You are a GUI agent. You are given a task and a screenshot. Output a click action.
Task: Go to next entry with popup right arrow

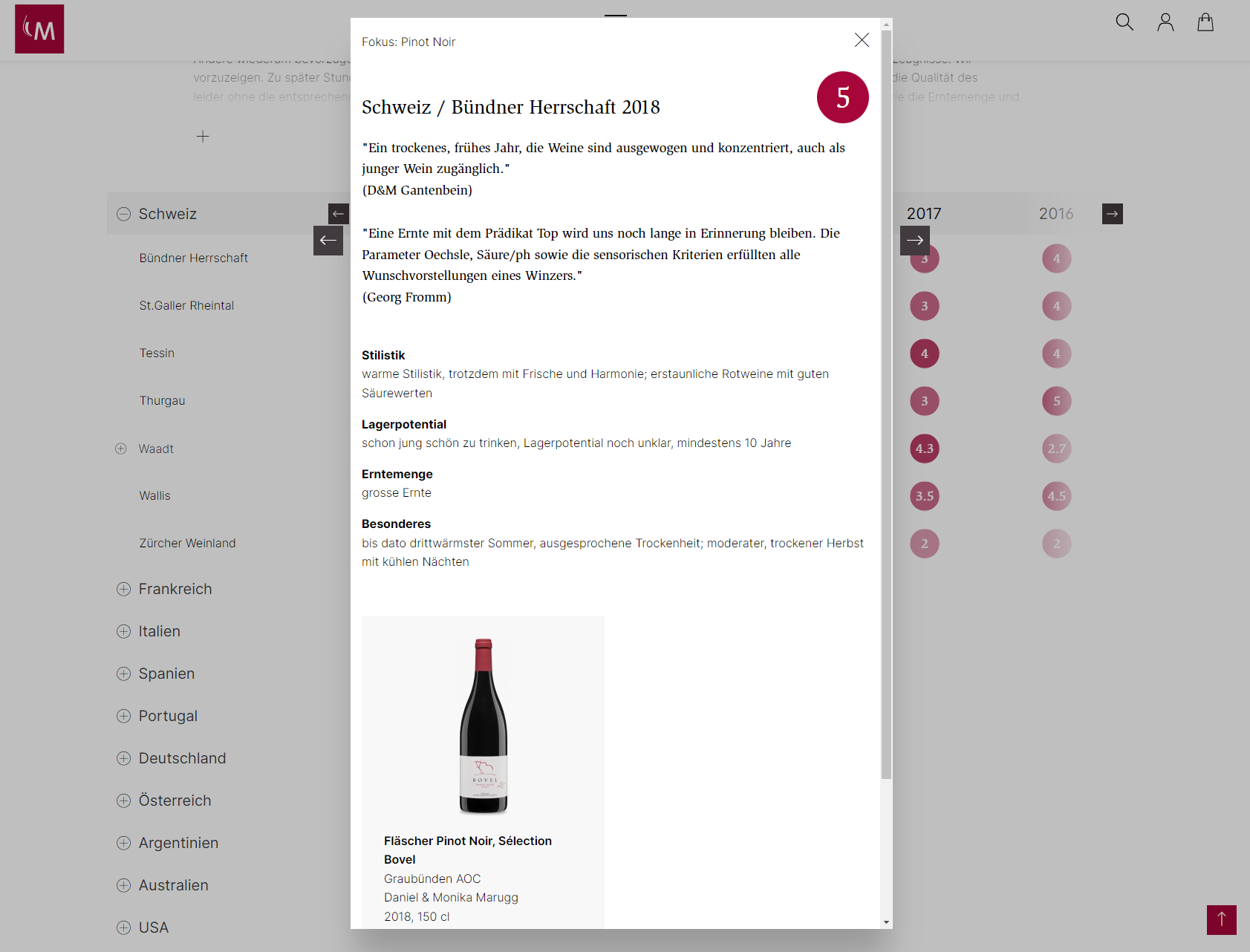[915, 241]
